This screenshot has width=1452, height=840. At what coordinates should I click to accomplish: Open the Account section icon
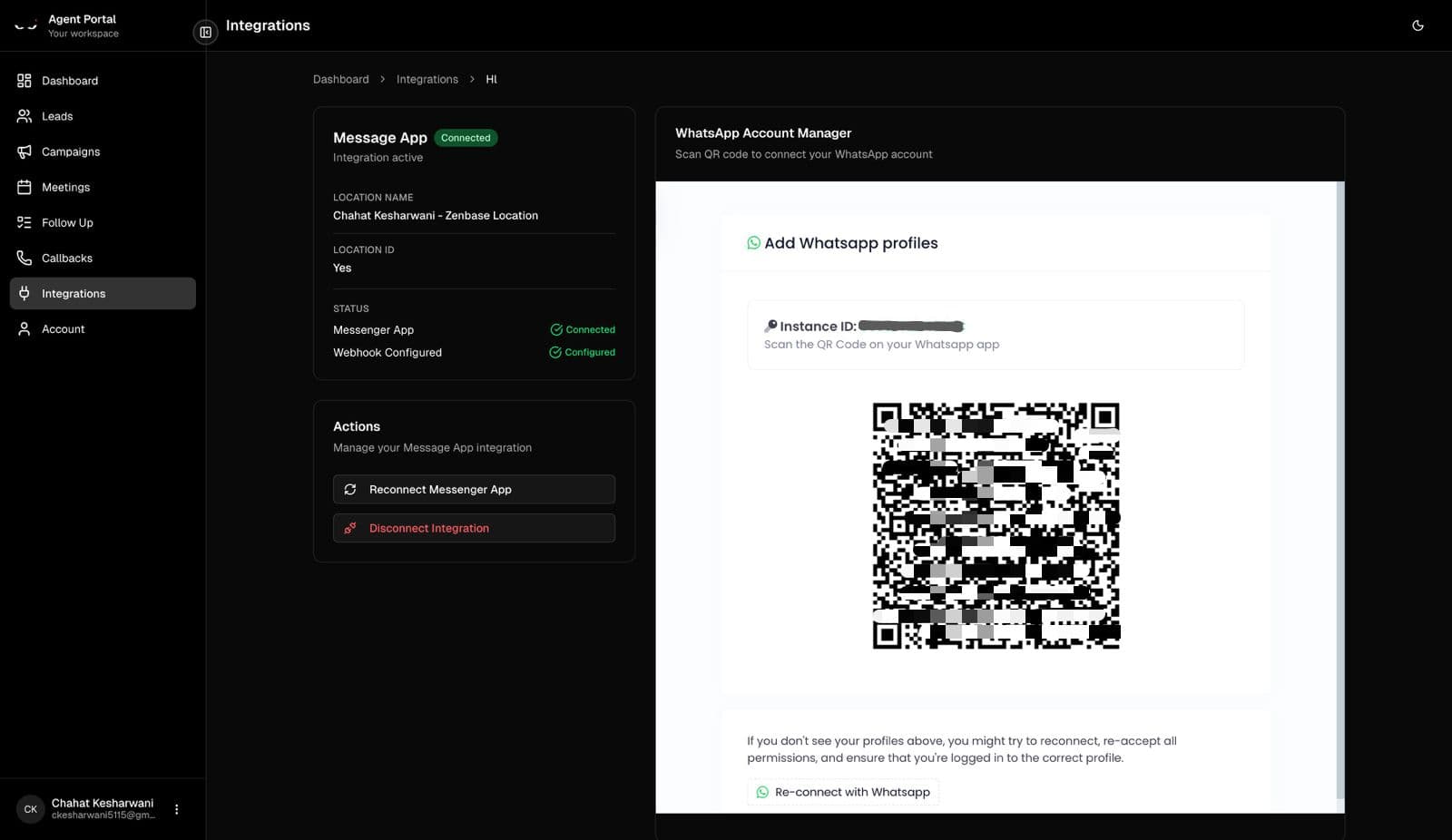25,328
